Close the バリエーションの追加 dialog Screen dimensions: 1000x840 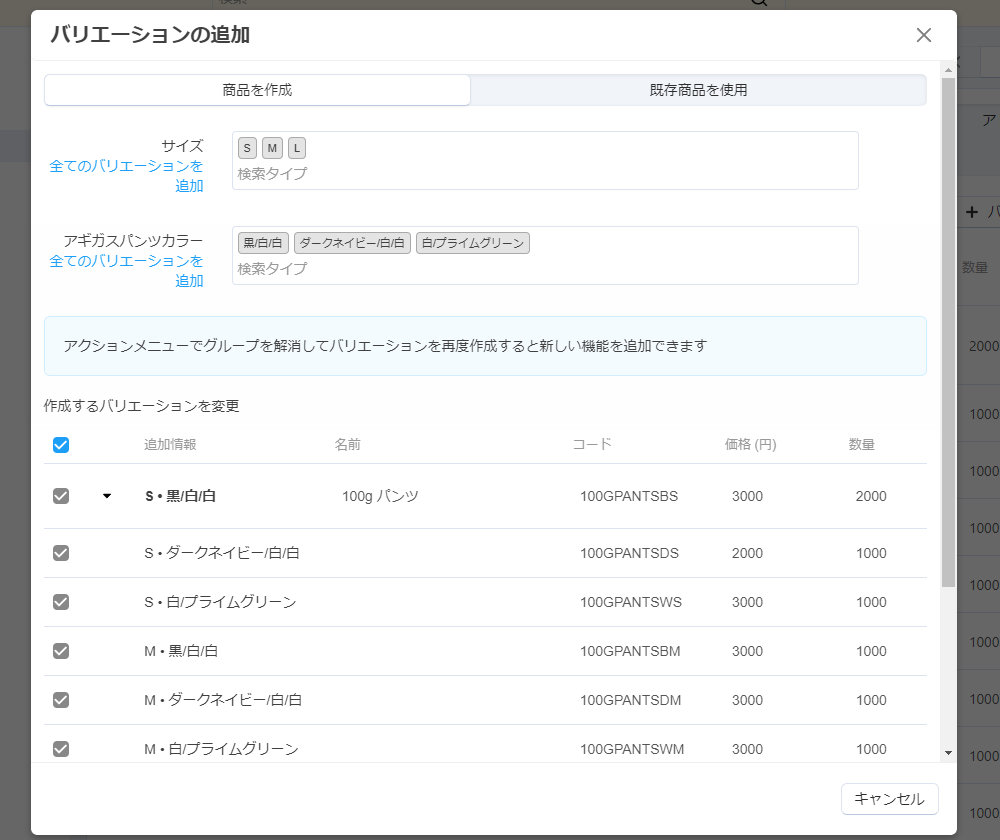click(x=923, y=35)
